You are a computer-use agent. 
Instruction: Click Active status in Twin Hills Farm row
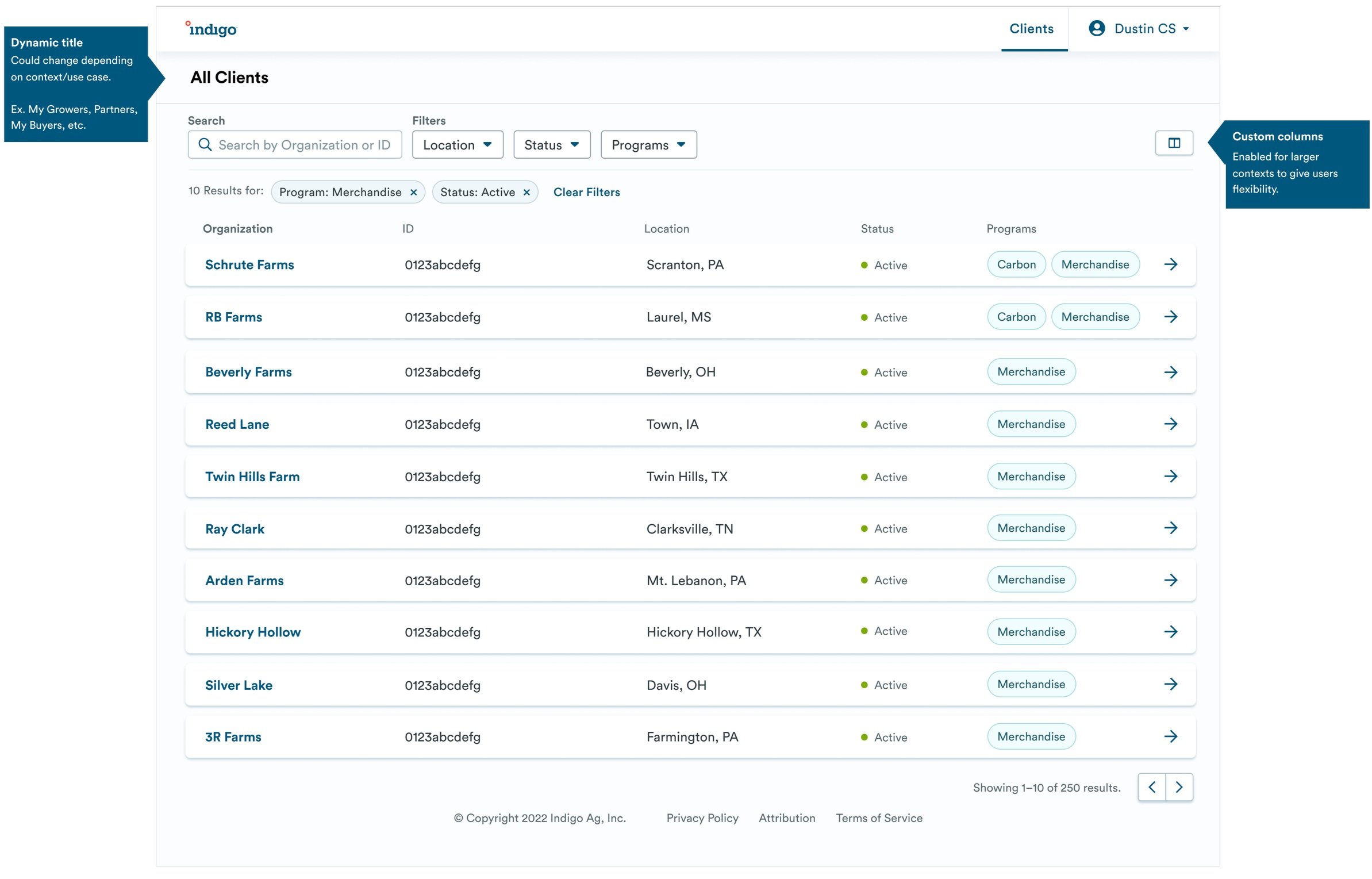click(884, 477)
